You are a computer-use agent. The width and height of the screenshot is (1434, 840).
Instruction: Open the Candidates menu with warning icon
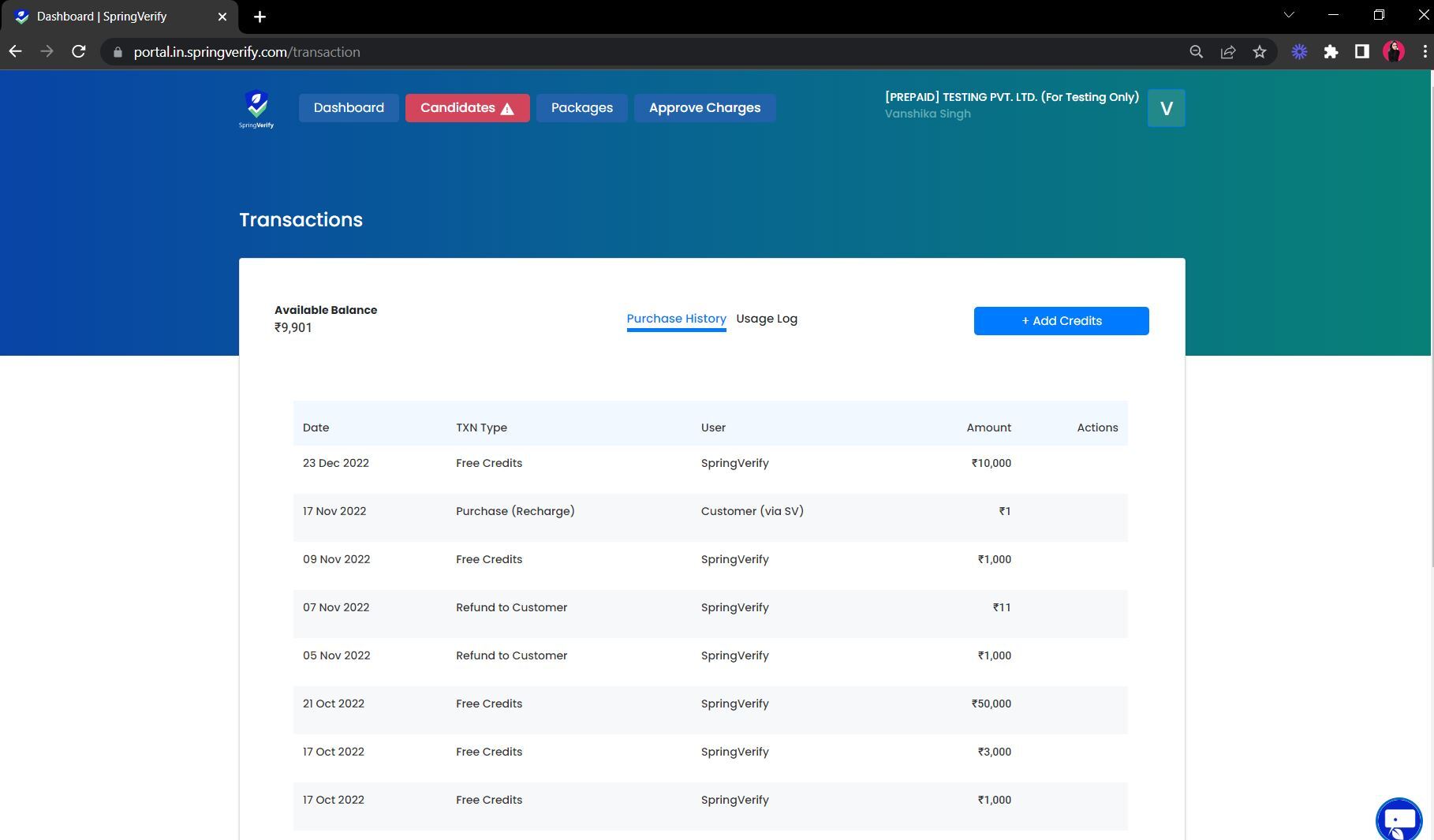point(467,107)
